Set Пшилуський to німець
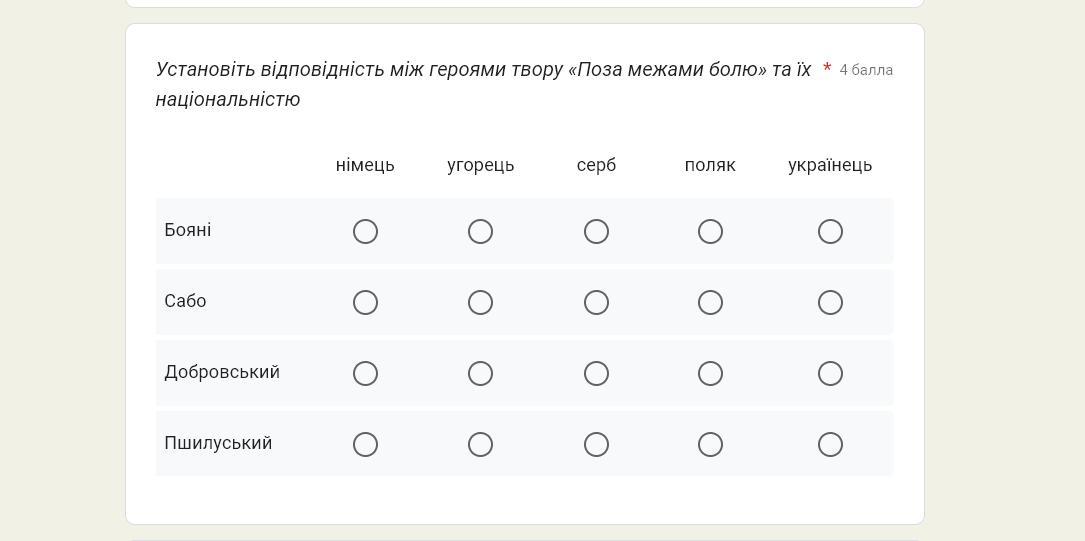Image resolution: width=1085 pixels, height=541 pixels. pos(365,445)
